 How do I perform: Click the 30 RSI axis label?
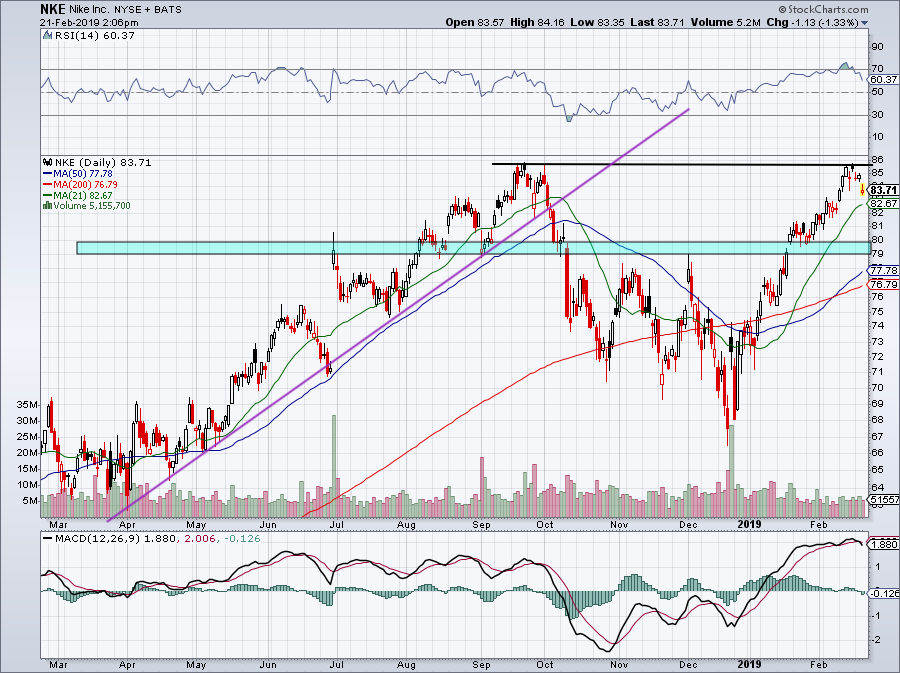pos(878,115)
